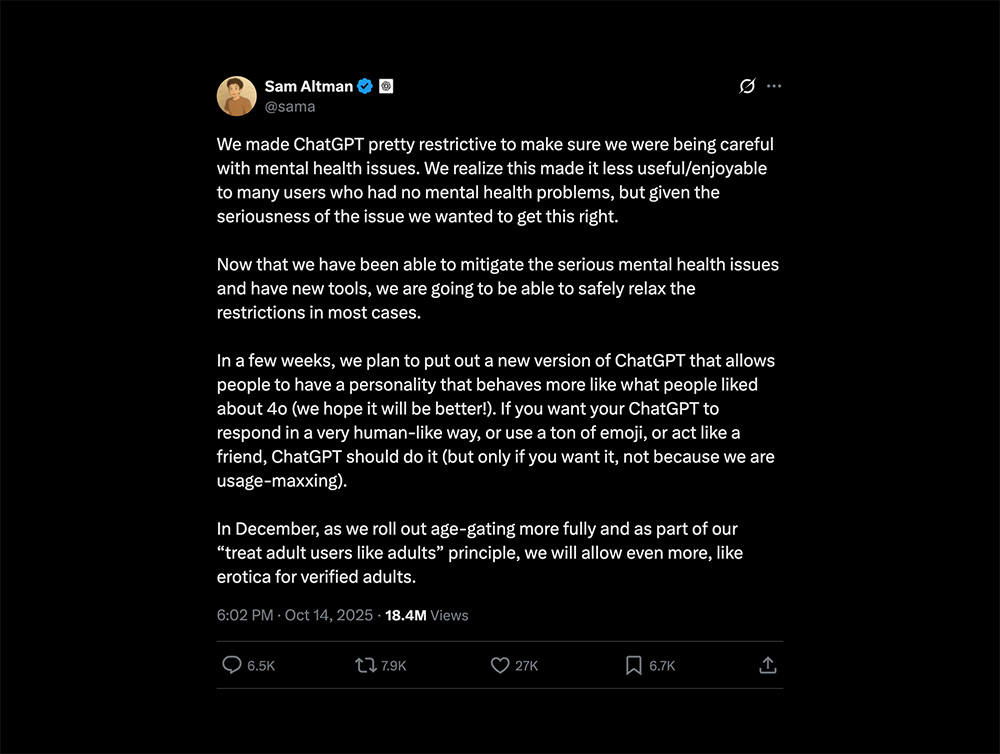Click the blue verified checkmark badge
This screenshot has height=754, width=1000.
tap(366, 86)
